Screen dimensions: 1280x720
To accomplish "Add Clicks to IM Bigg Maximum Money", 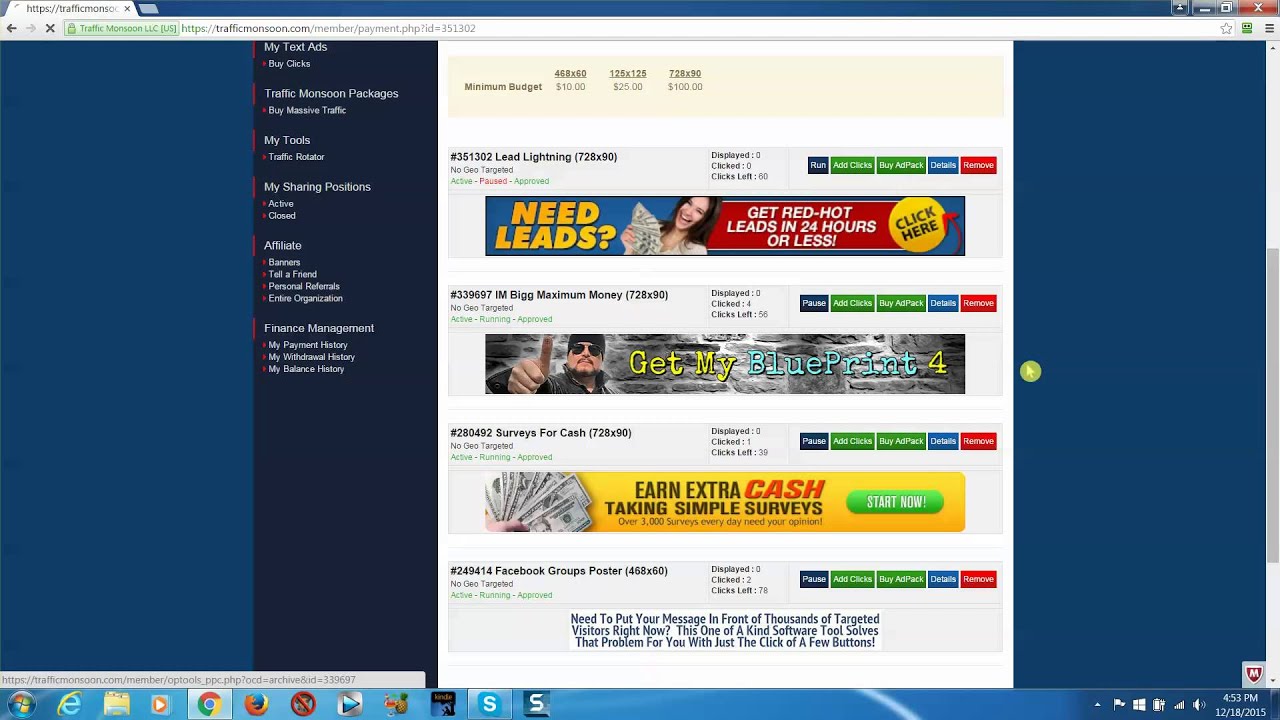I will 852,303.
